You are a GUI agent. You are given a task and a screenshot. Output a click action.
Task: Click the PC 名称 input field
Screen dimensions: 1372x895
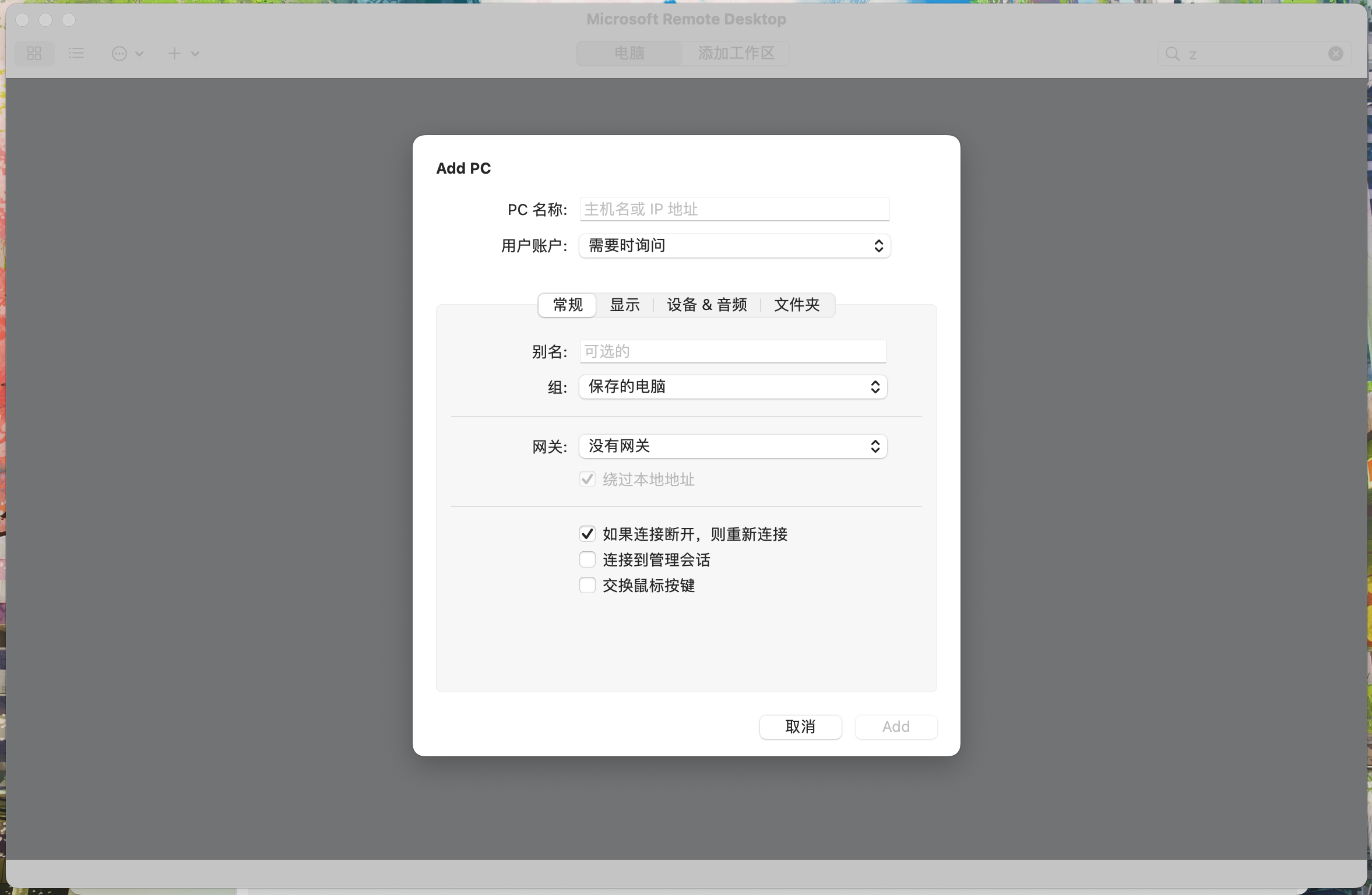733,209
